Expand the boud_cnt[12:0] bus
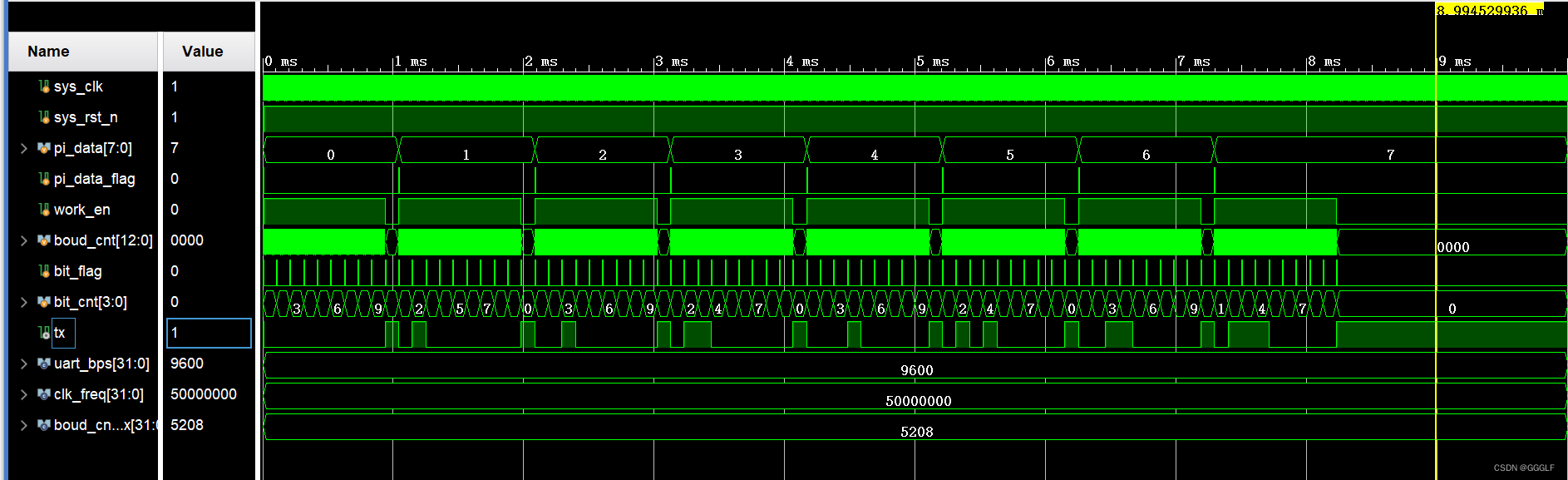1568x480 pixels. click(24, 240)
